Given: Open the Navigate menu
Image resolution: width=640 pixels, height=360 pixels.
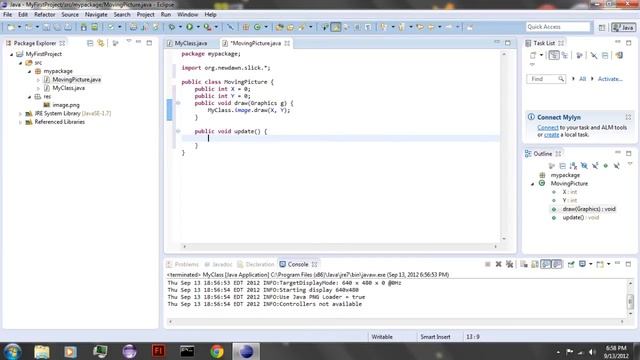Looking at the screenshot, I should 96,15.
